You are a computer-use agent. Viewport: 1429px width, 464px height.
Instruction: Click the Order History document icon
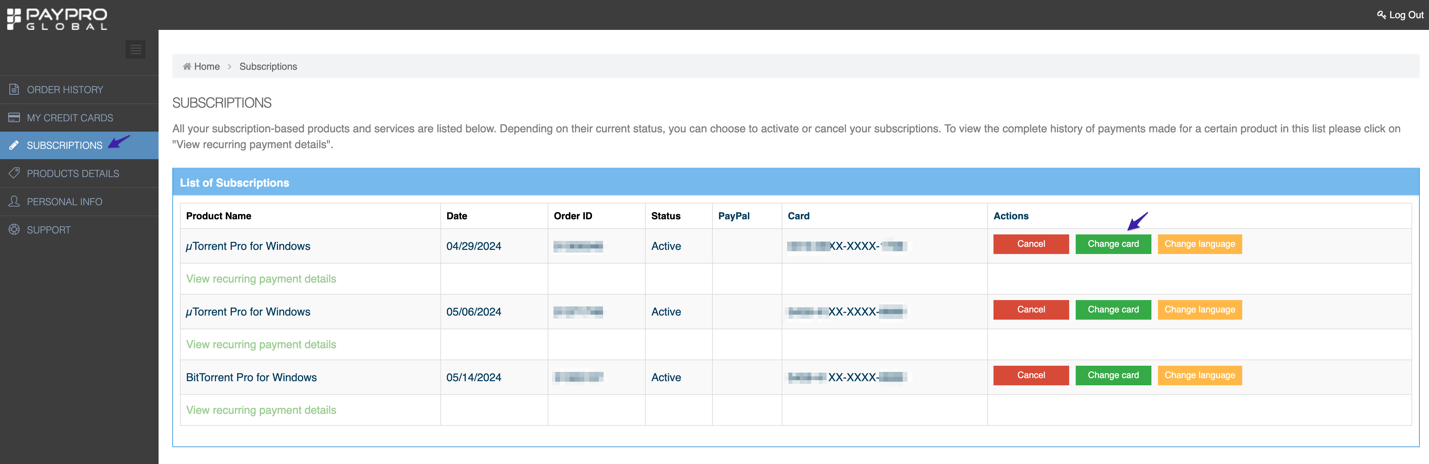point(14,89)
